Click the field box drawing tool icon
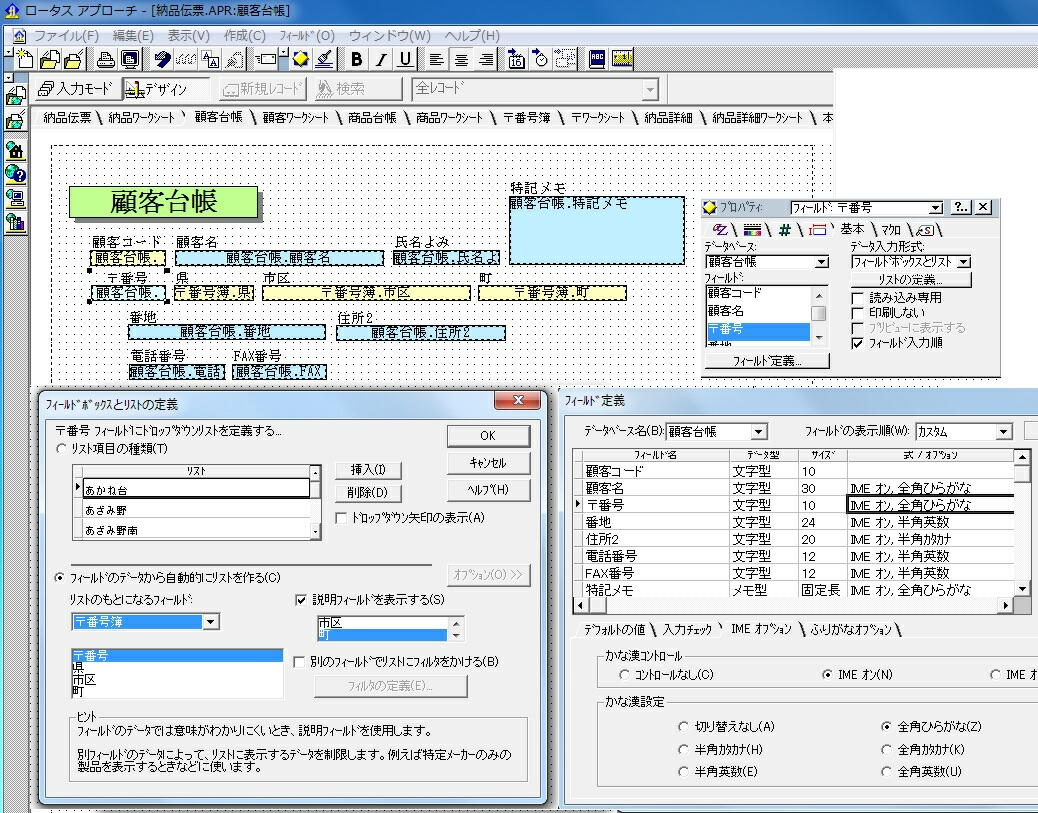The width and height of the screenshot is (1038, 813). tap(267, 60)
